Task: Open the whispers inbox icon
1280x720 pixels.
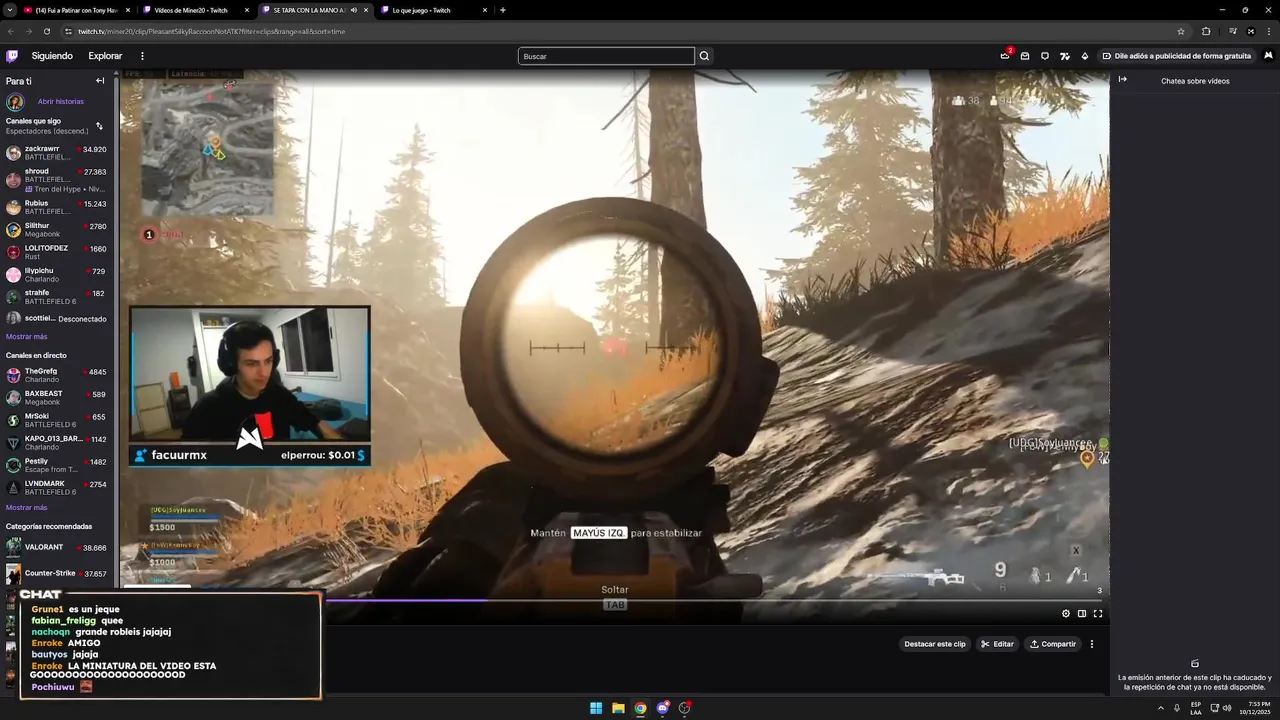Action: coord(1025,56)
